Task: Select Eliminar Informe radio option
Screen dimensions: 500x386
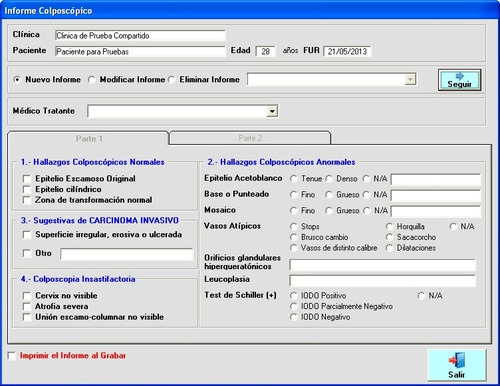Action: click(171, 80)
